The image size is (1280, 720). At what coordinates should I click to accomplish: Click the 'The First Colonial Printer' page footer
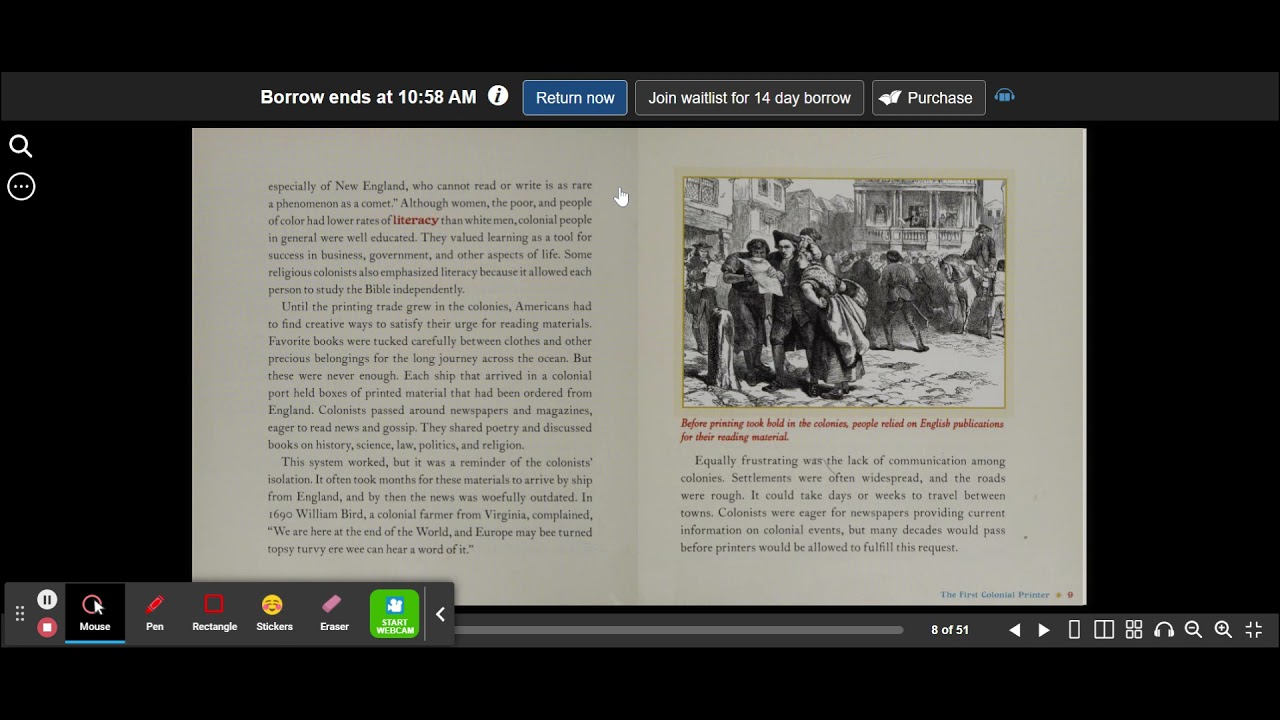pyautogui.click(x=995, y=595)
